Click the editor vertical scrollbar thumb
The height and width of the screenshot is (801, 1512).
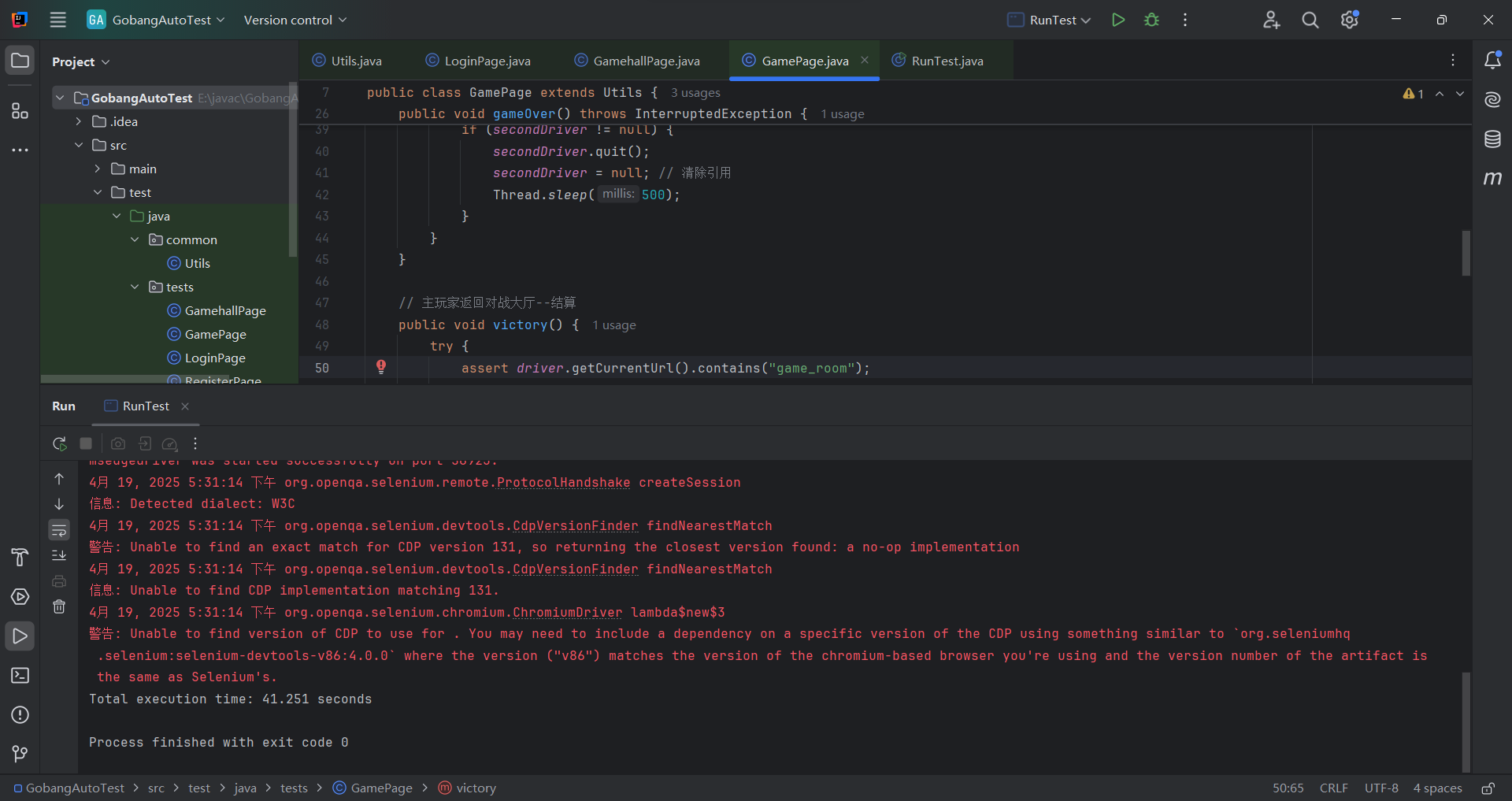[1466, 253]
